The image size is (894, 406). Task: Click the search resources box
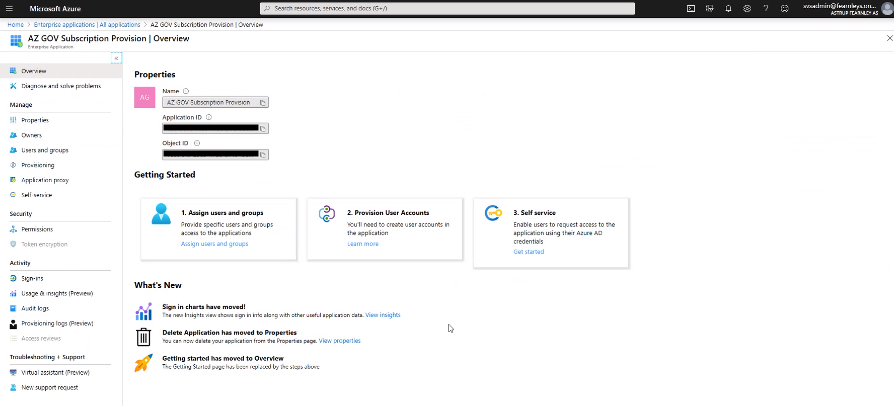point(447,9)
